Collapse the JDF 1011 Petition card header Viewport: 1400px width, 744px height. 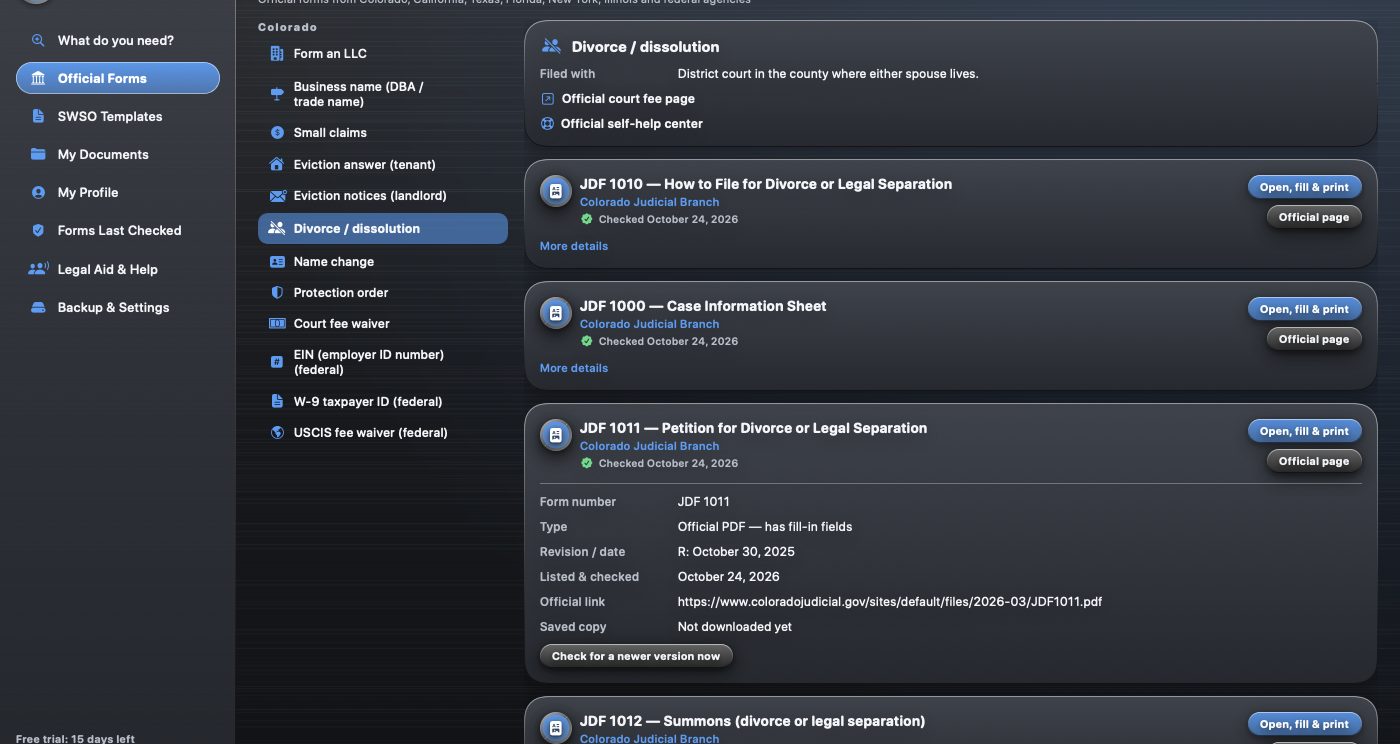pos(950,444)
